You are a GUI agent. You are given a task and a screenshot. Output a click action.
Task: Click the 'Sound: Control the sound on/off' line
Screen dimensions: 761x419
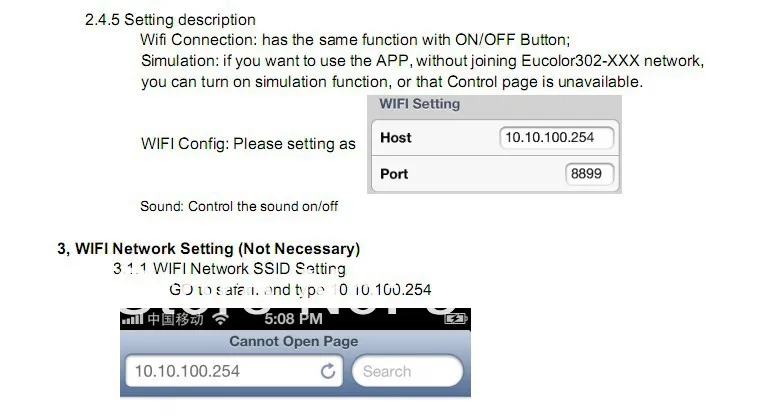coord(239,206)
